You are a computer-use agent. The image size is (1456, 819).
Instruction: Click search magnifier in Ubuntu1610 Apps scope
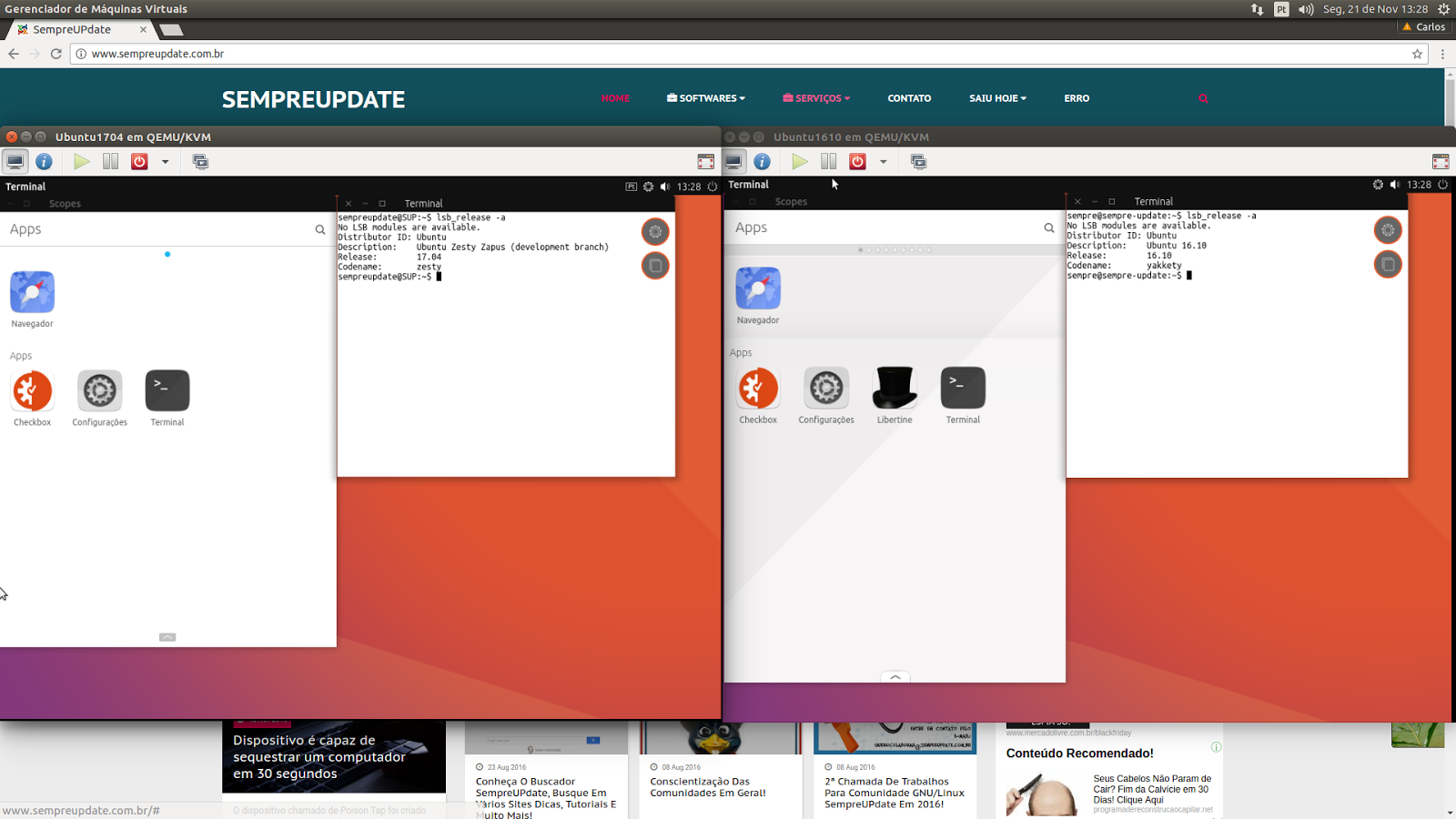pyautogui.click(x=1049, y=227)
